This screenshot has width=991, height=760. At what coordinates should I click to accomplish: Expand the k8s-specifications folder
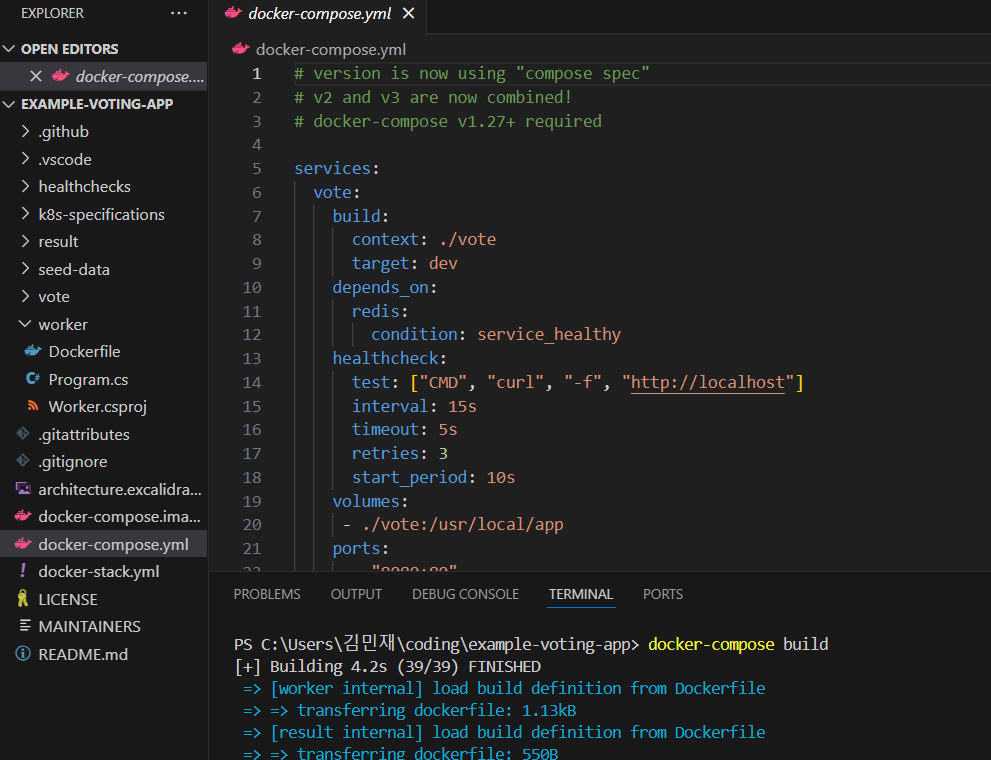[x=25, y=214]
